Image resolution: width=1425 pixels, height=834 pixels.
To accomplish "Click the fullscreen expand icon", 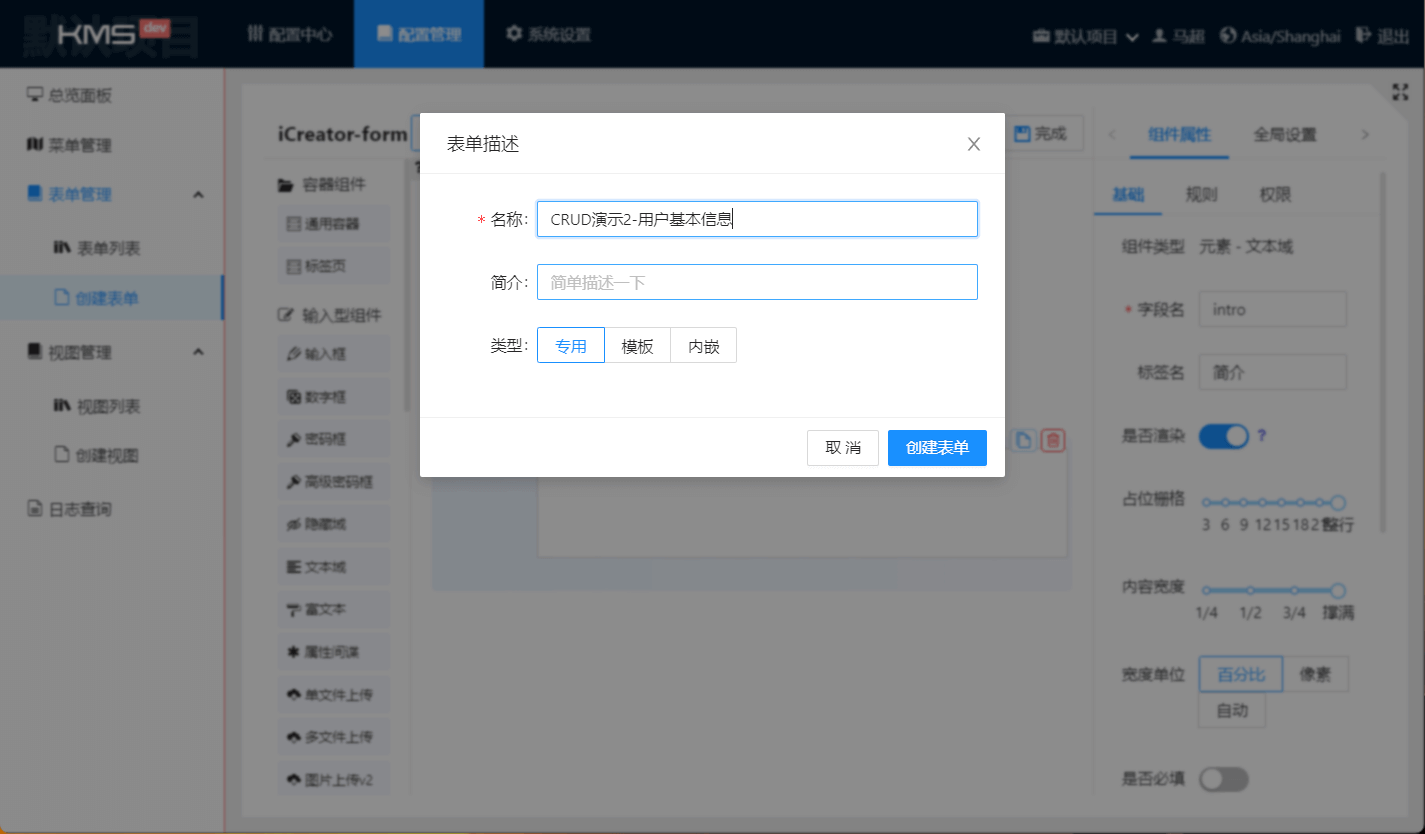I will click(x=1400, y=92).
